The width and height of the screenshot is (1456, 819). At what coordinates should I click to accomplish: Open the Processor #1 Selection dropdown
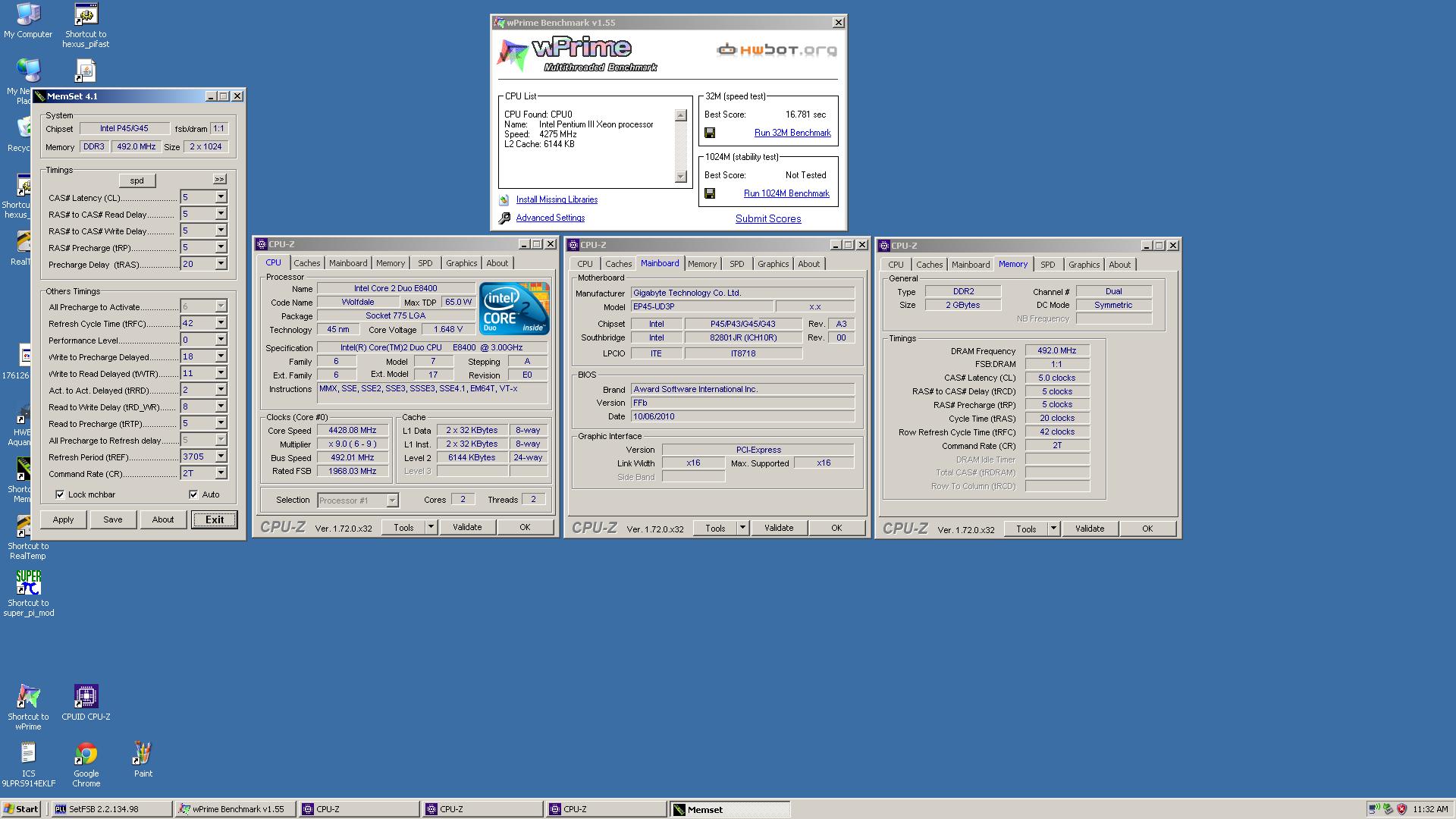(392, 500)
